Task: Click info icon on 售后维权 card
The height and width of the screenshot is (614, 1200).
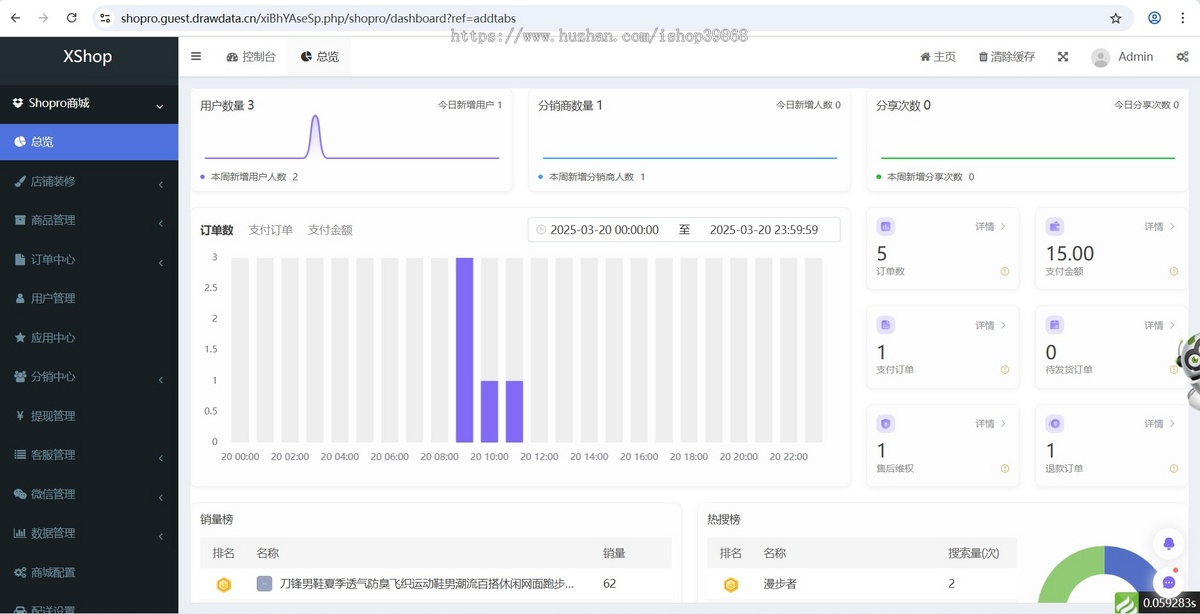Action: (x=1005, y=468)
